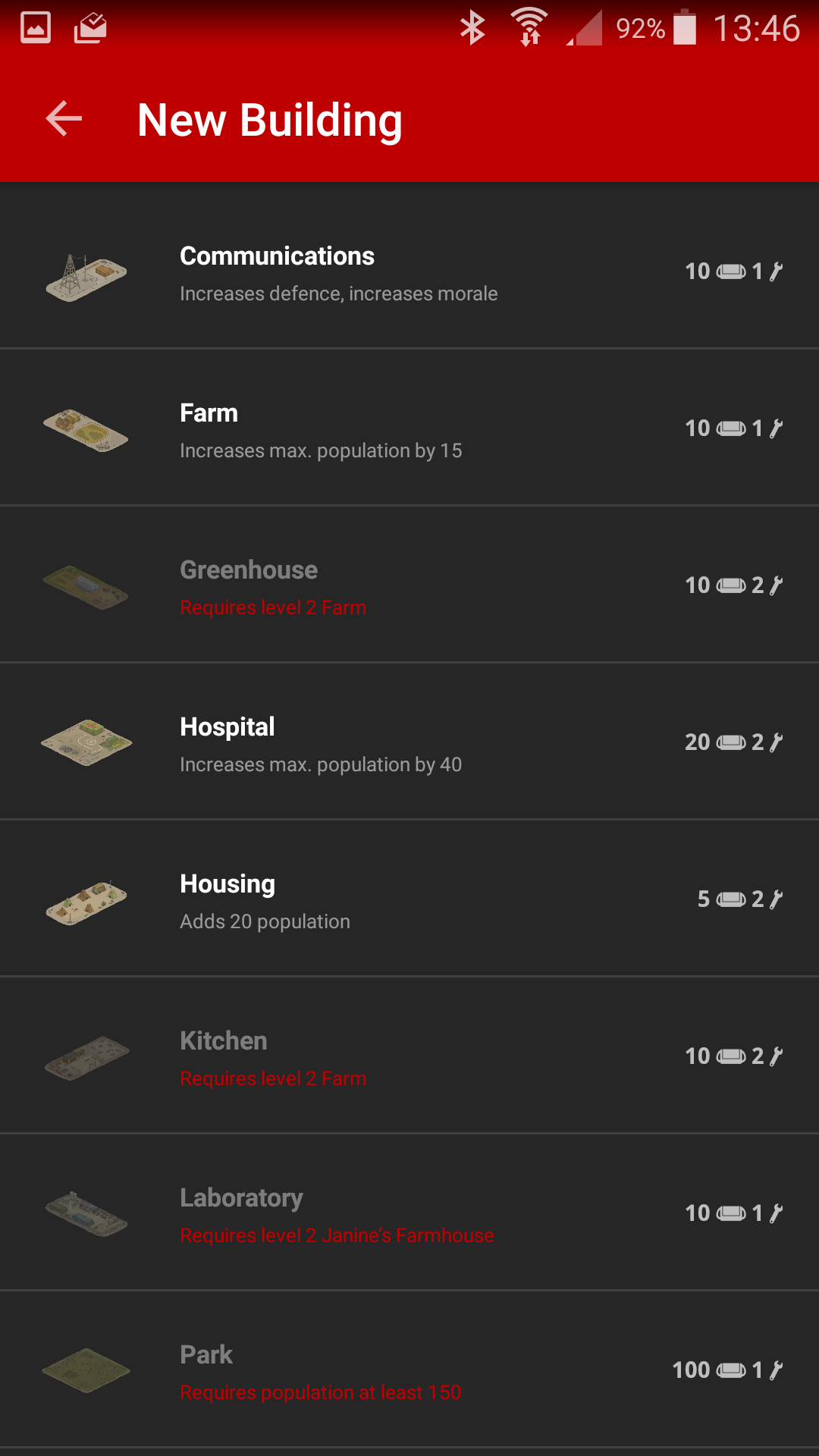Tap "Requires level 2 Janine's Farmhouse" text

click(x=337, y=1235)
